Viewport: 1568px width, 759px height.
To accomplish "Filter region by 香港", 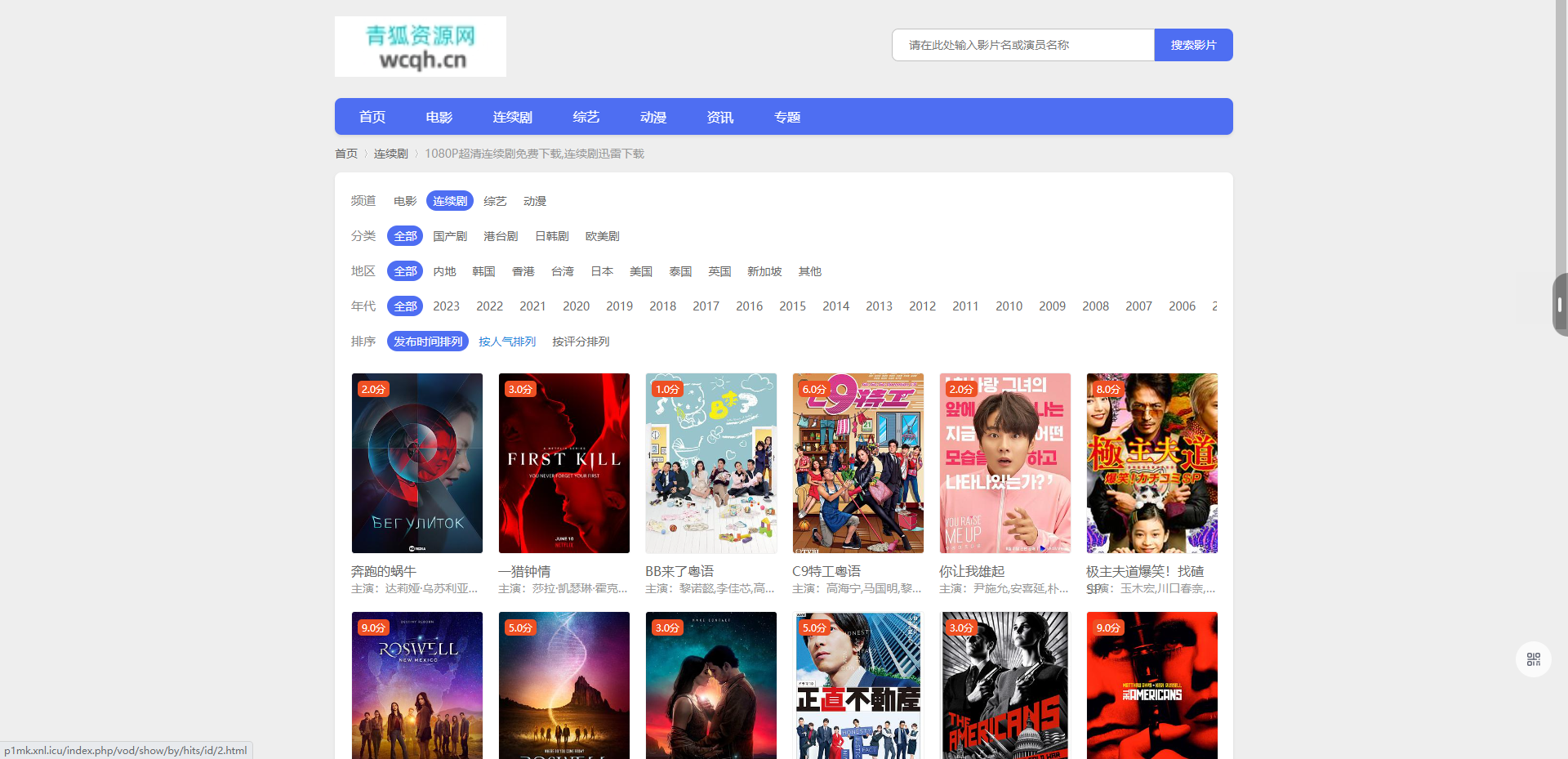I will [523, 271].
